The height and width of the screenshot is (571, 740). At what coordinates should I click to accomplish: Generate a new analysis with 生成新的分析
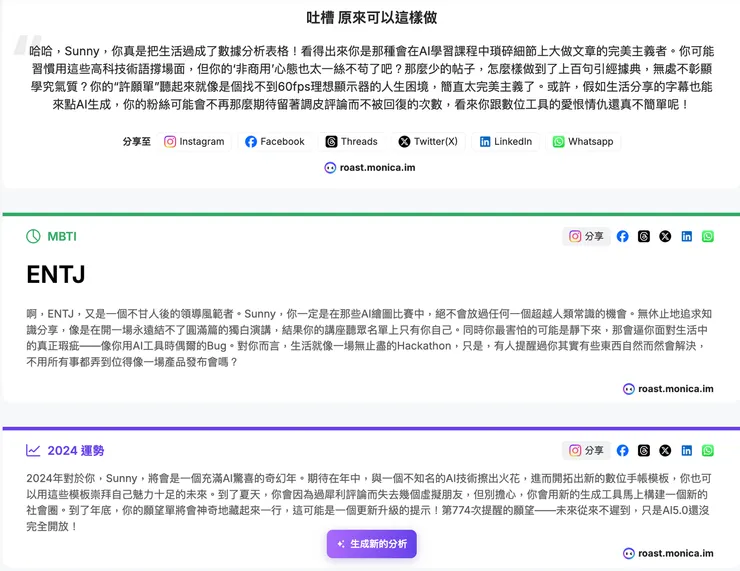[x=371, y=544]
